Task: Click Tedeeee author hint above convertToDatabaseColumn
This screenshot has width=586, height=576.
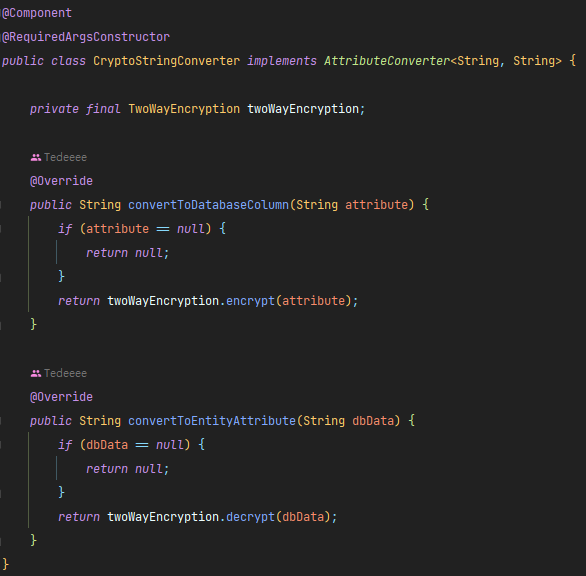Action: [x=65, y=157]
